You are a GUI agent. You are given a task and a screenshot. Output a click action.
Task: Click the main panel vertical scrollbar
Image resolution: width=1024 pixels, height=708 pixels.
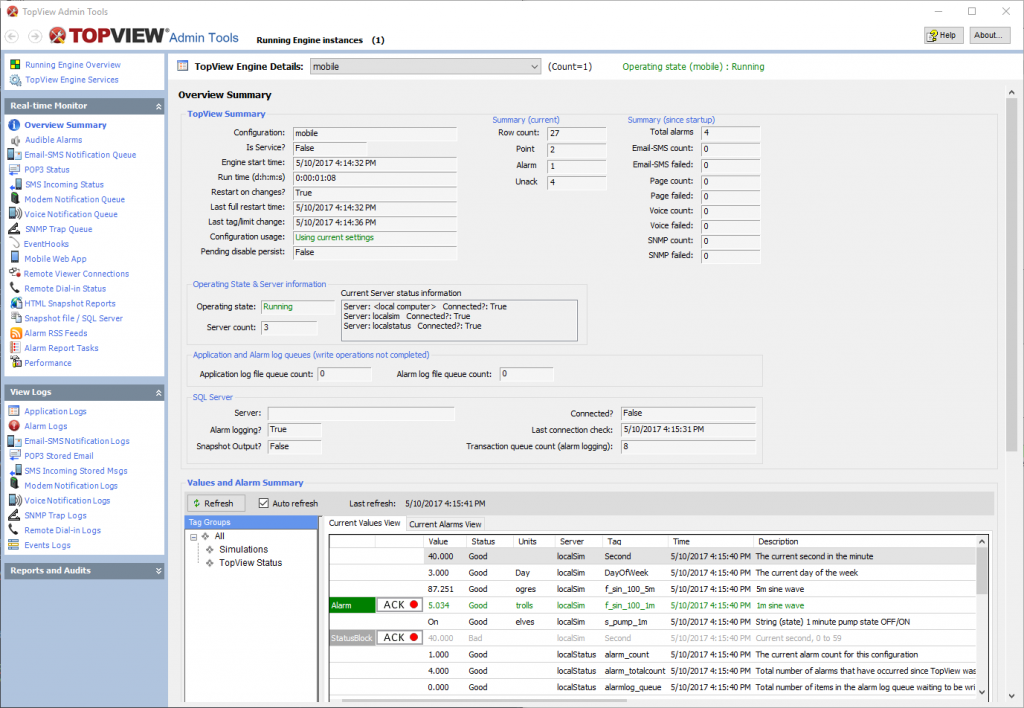point(1011,274)
